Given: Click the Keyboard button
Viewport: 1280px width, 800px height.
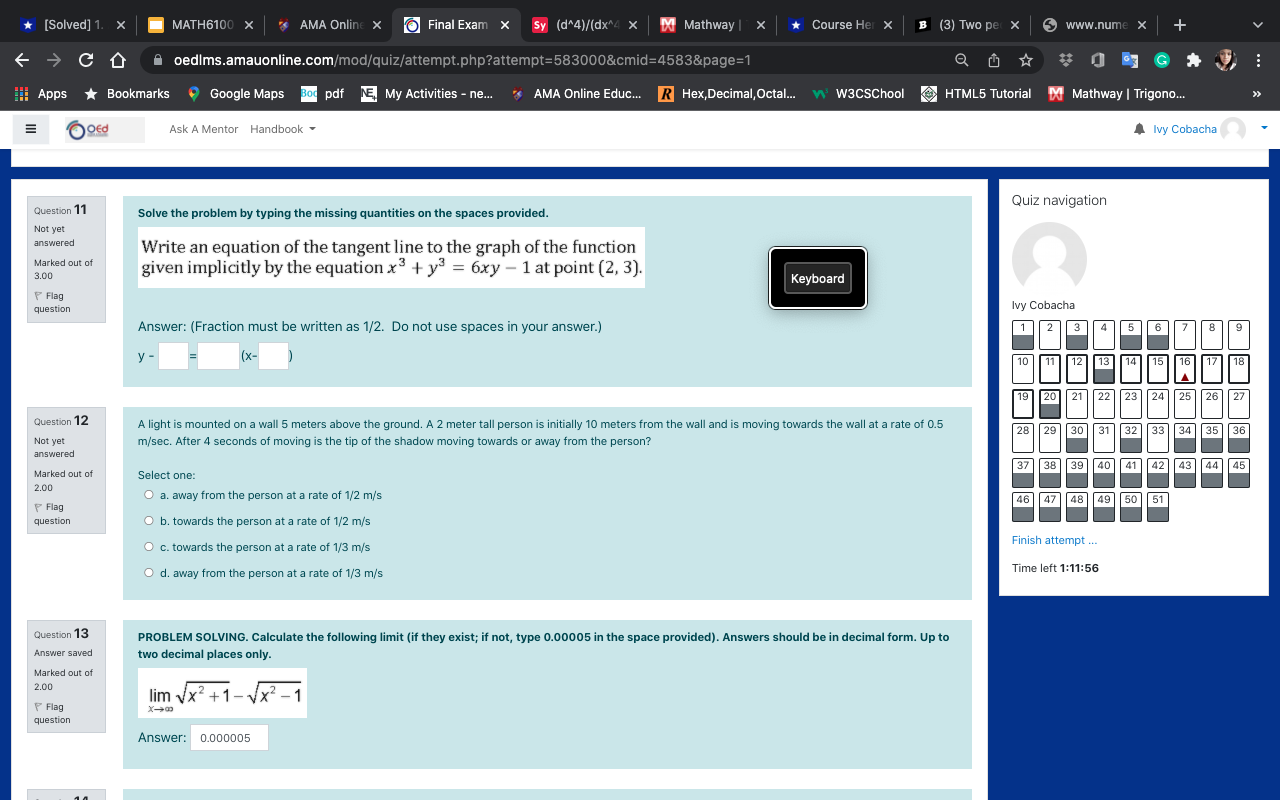Looking at the screenshot, I should click(818, 278).
